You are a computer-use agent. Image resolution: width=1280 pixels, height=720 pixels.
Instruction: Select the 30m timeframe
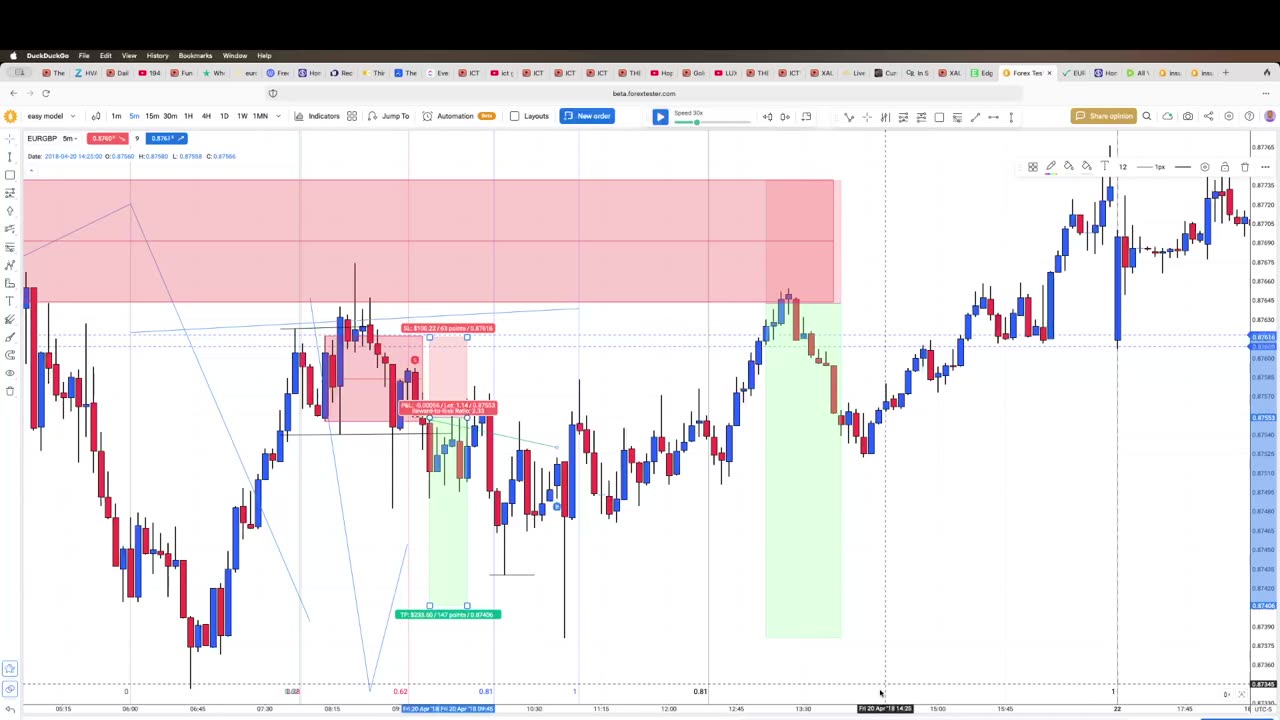click(x=170, y=116)
